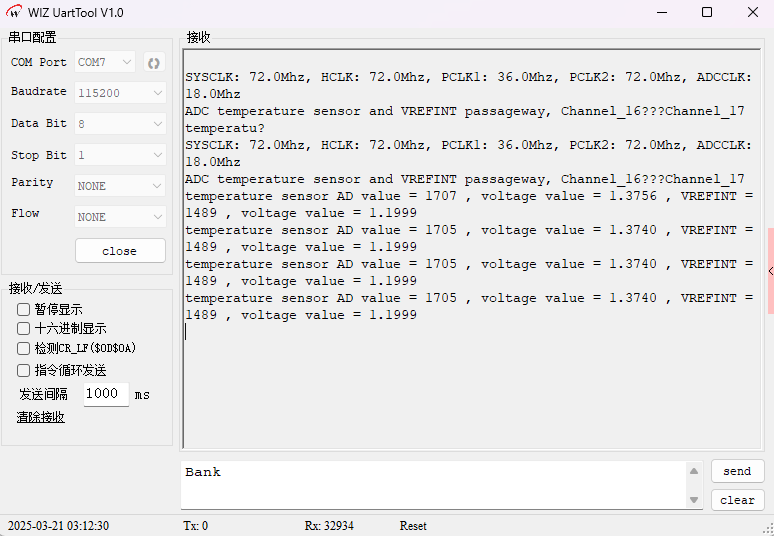Minimize the WIZ UartTool window
Image resolution: width=774 pixels, height=536 pixels.
660,12
